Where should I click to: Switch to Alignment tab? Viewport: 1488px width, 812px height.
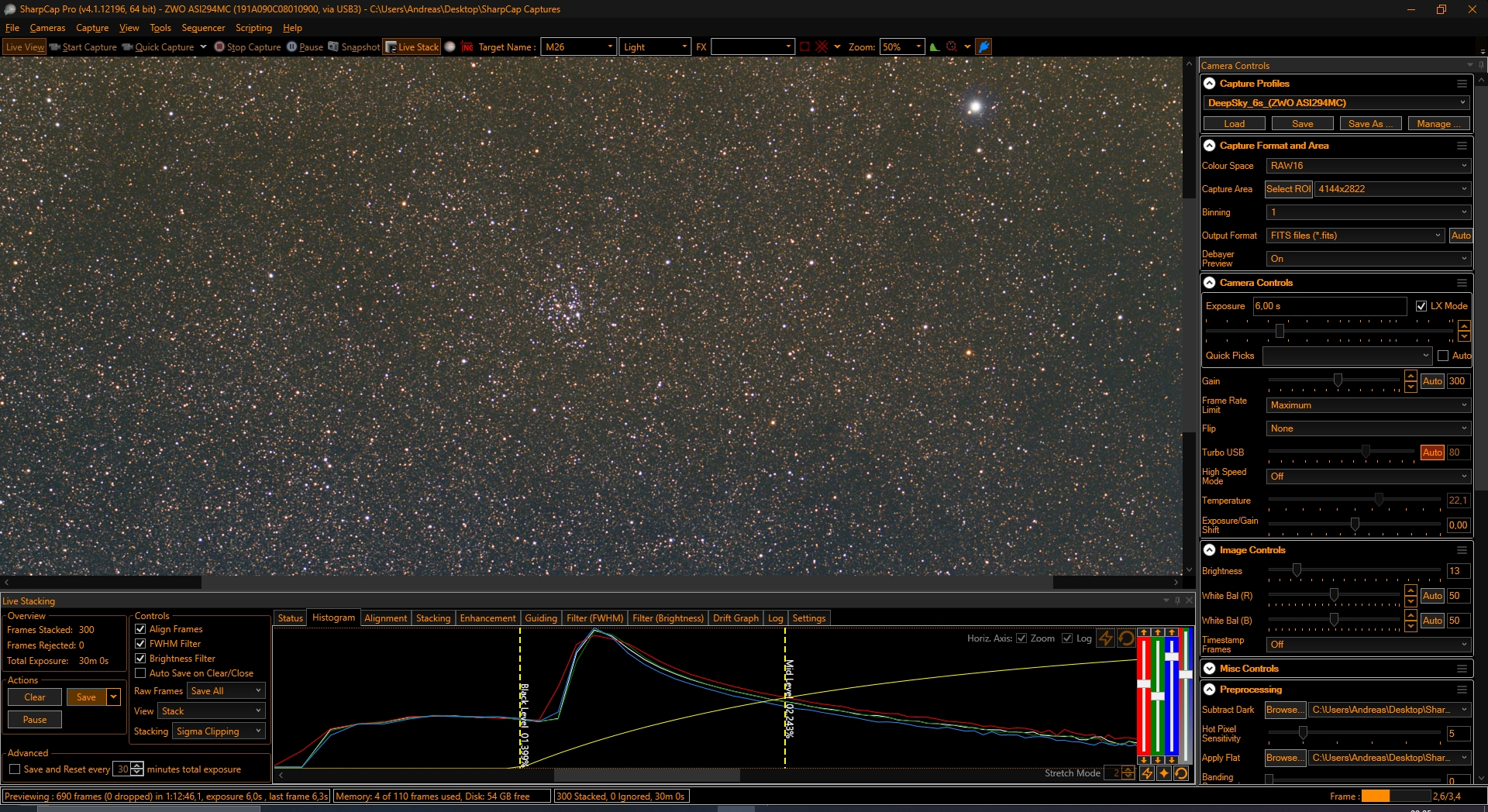(x=385, y=618)
